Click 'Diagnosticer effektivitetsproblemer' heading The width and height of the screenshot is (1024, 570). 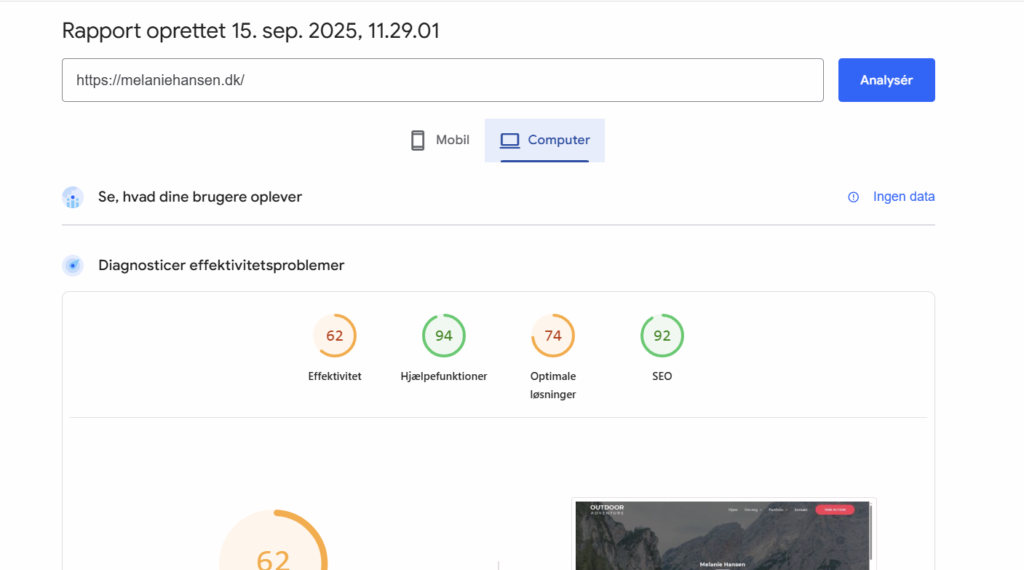[x=221, y=266]
